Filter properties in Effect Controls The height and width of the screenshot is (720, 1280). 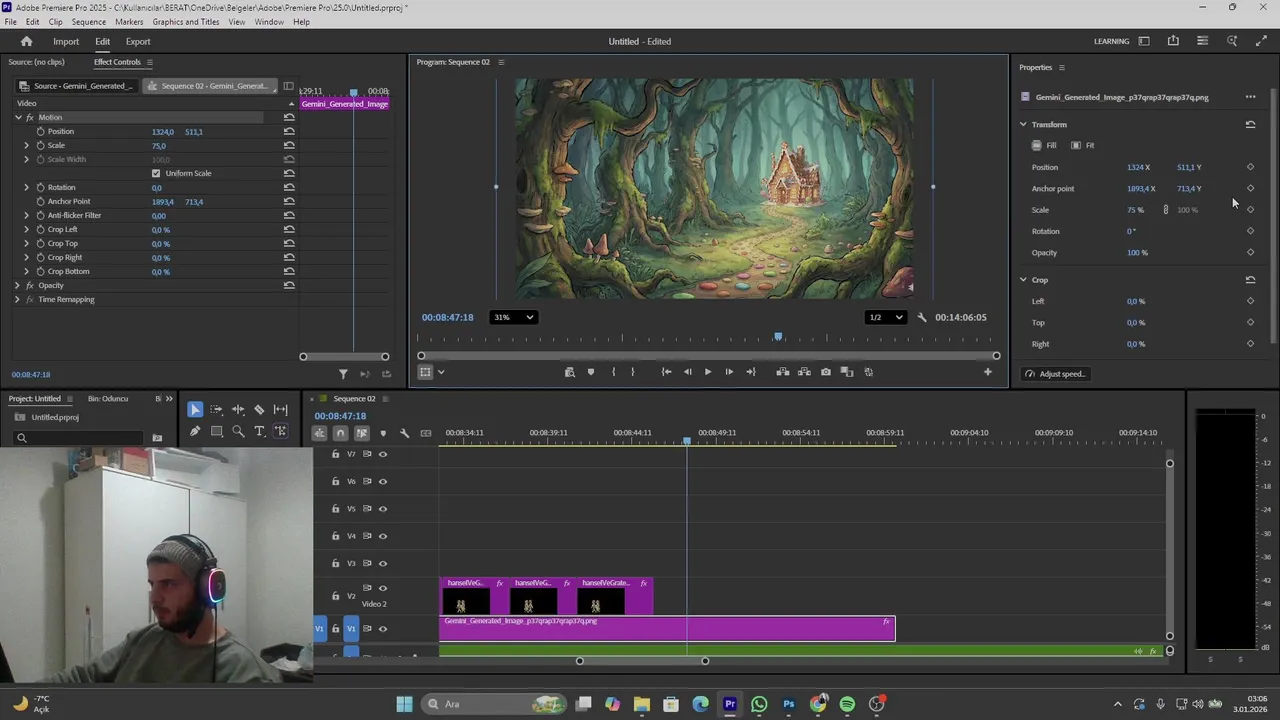pyautogui.click(x=343, y=374)
